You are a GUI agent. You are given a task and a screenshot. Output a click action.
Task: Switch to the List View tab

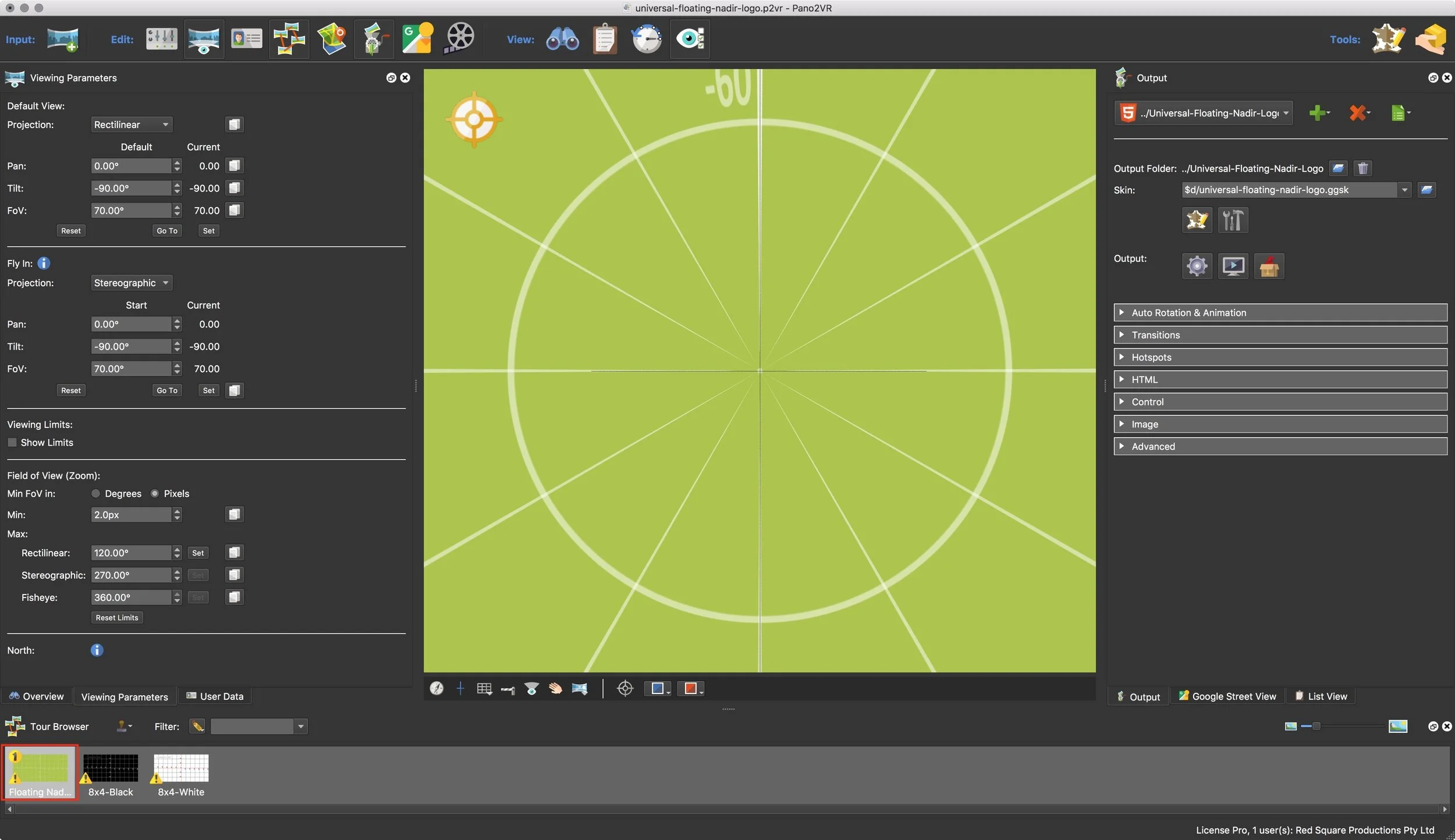tap(1321, 696)
